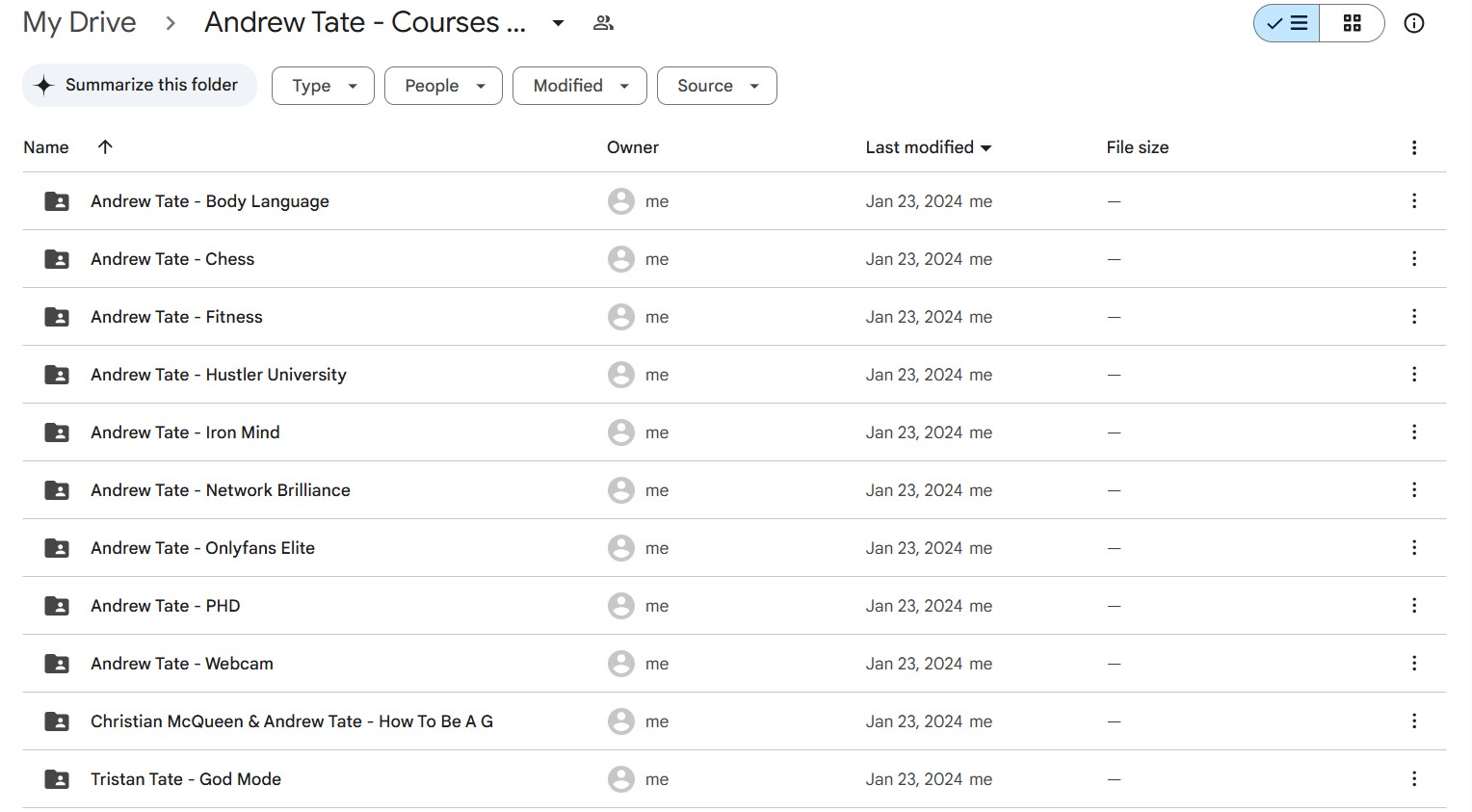Screen dimensions: 1472x812
Task: Open the current folder name dropdown arrow
Action: tap(558, 23)
